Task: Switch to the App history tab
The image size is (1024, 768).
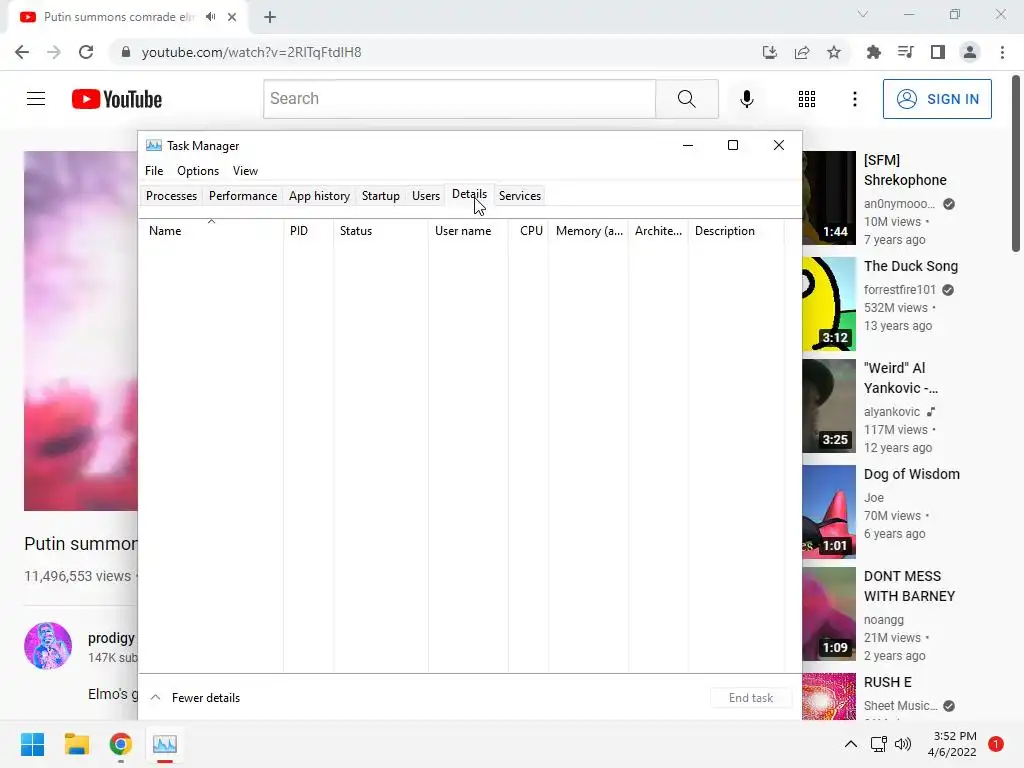Action: click(319, 196)
